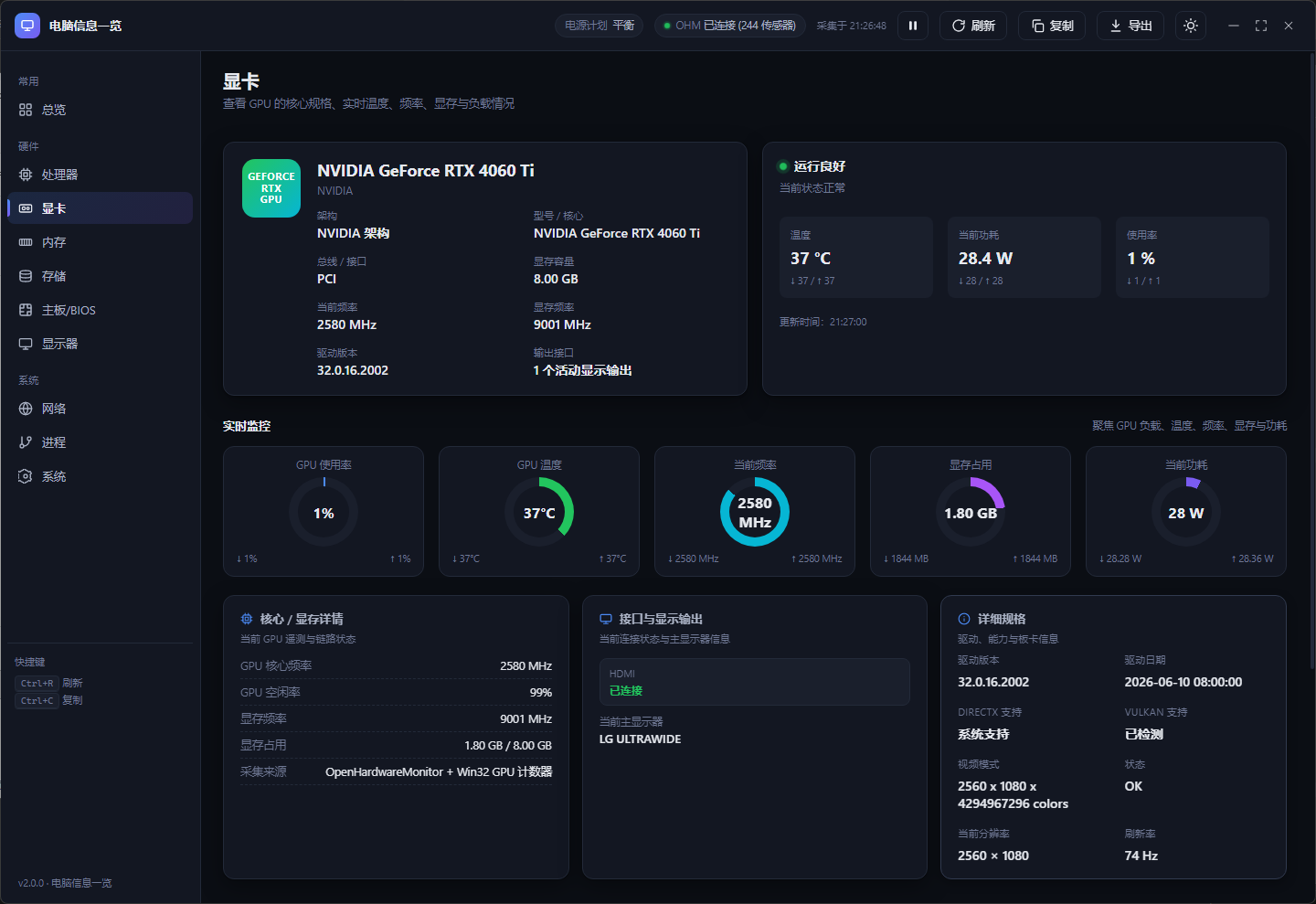Click the app logo icon beside 电脑信息一览
The image size is (1316, 904).
(27, 26)
